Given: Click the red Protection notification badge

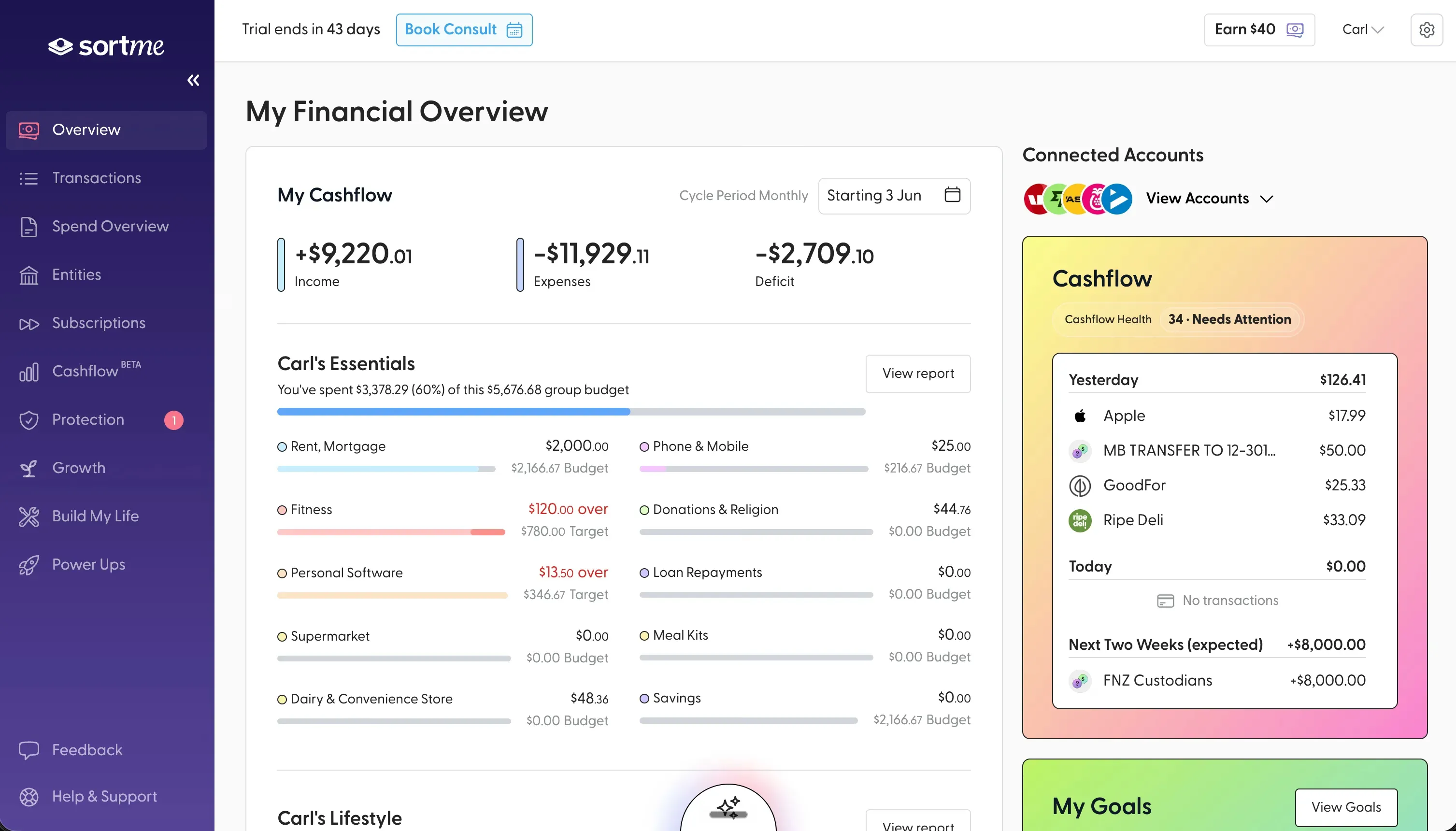Looking at the screenshot, I should (174, 420).
